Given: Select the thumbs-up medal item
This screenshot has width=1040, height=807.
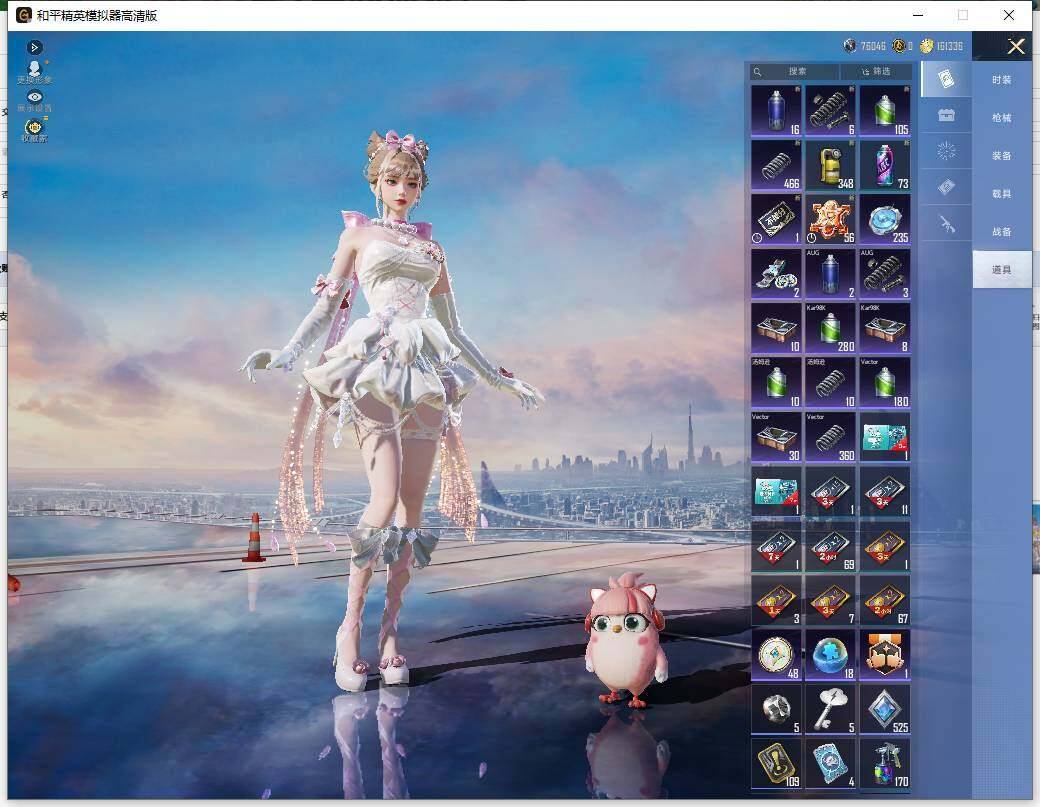Looking at the screenshot, I should 885,655.
